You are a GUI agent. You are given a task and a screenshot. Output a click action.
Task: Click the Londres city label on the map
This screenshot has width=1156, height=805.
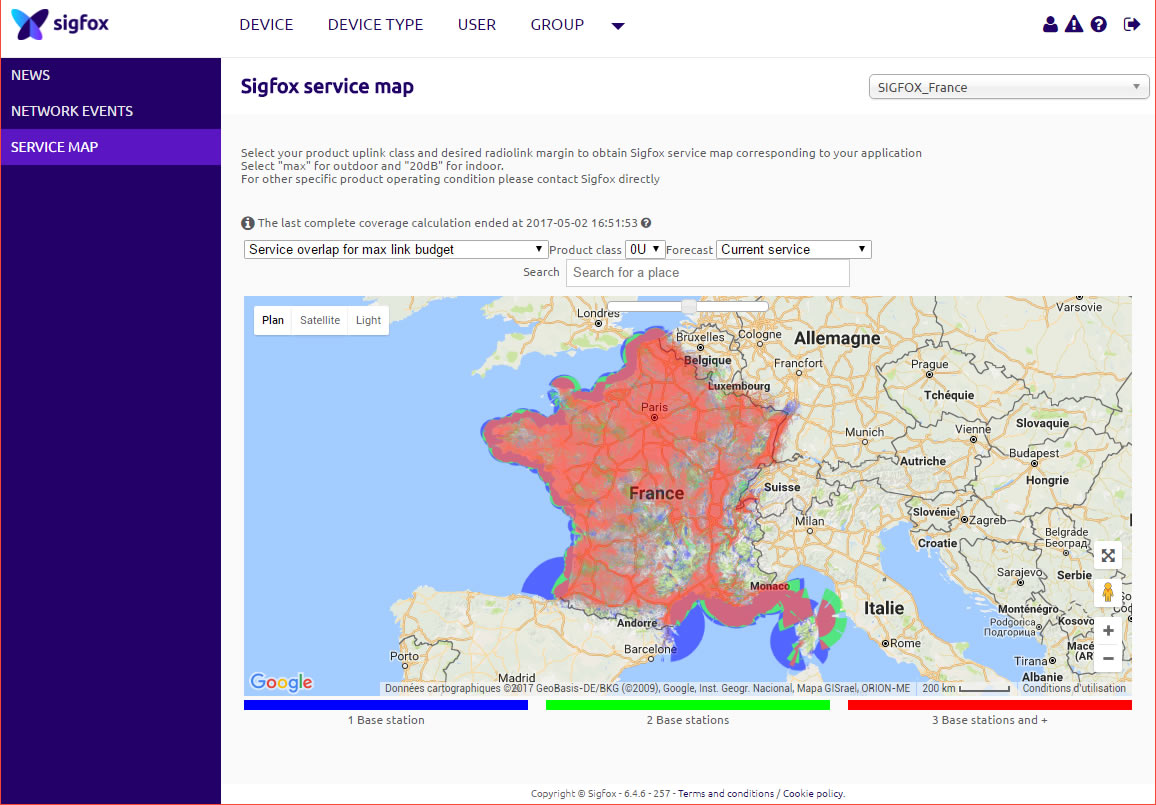coord(599,313)
